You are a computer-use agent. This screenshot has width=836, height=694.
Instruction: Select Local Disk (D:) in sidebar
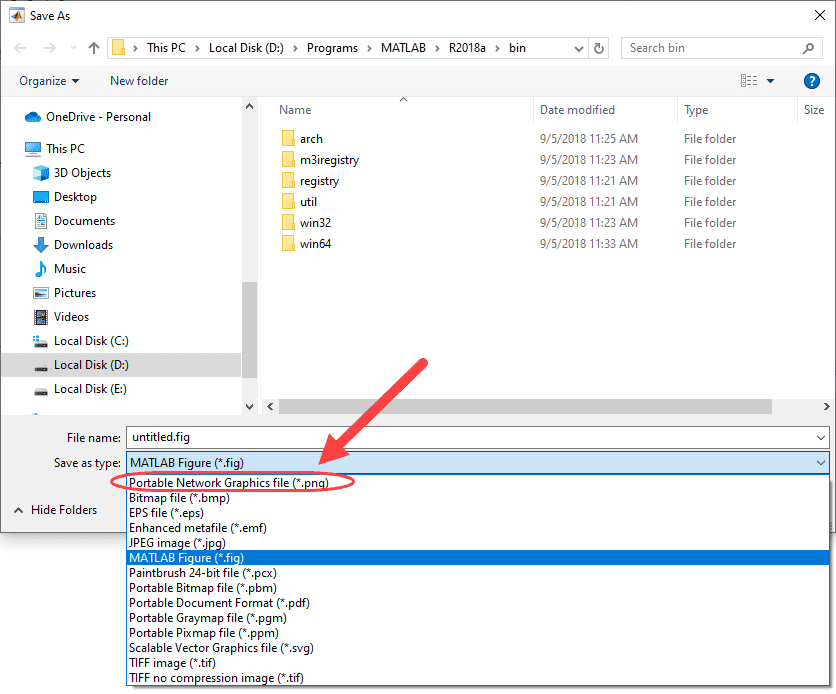click(x=121, y=365)
